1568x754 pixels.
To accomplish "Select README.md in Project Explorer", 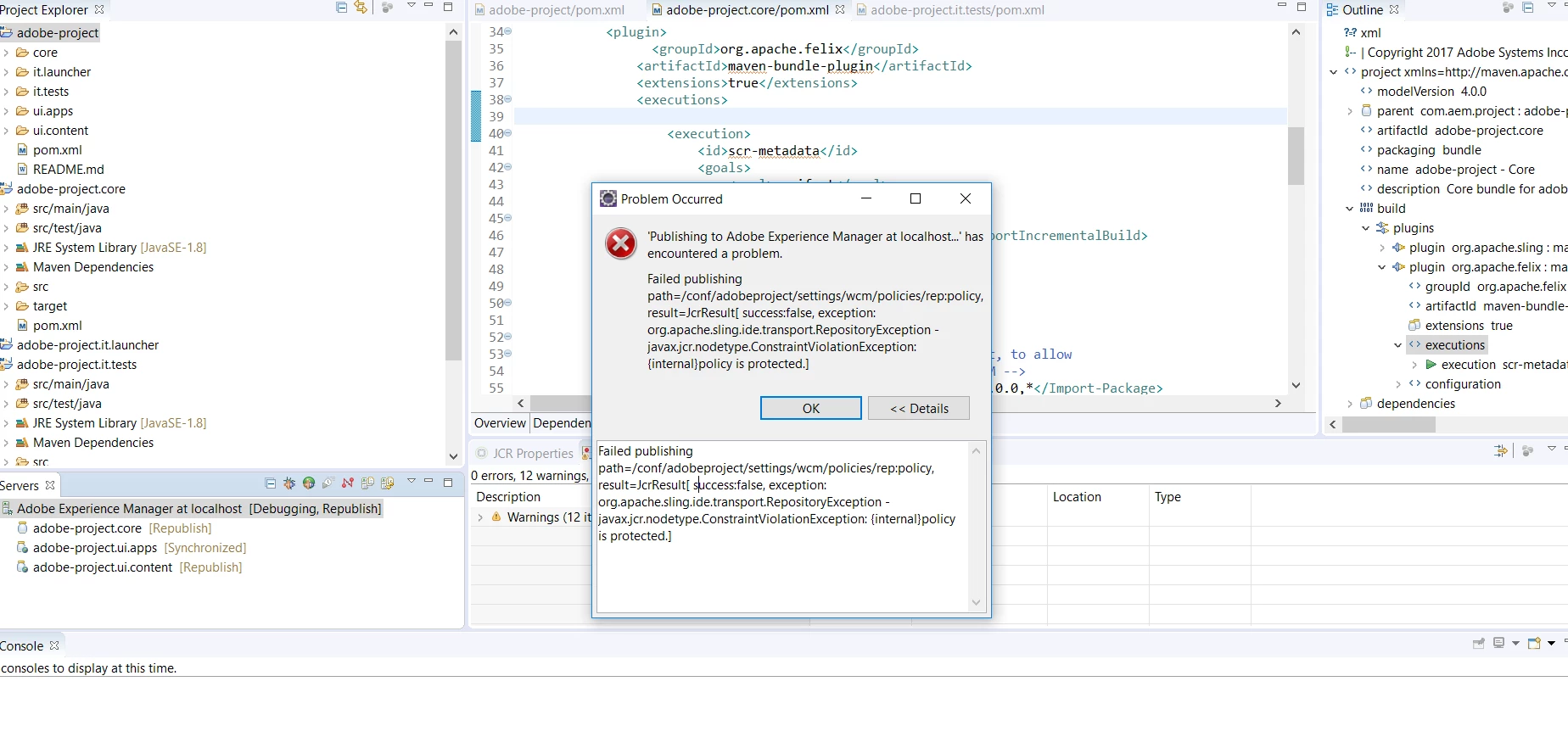I will click(68, 170).
